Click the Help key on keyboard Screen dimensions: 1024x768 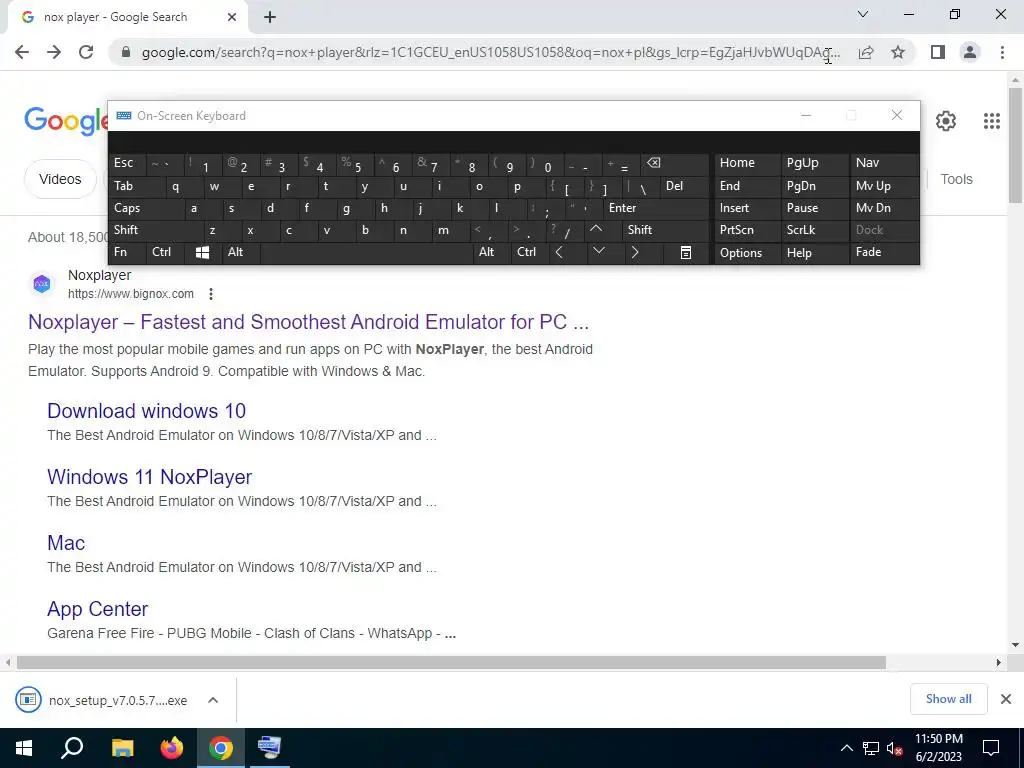coord(814,253)
